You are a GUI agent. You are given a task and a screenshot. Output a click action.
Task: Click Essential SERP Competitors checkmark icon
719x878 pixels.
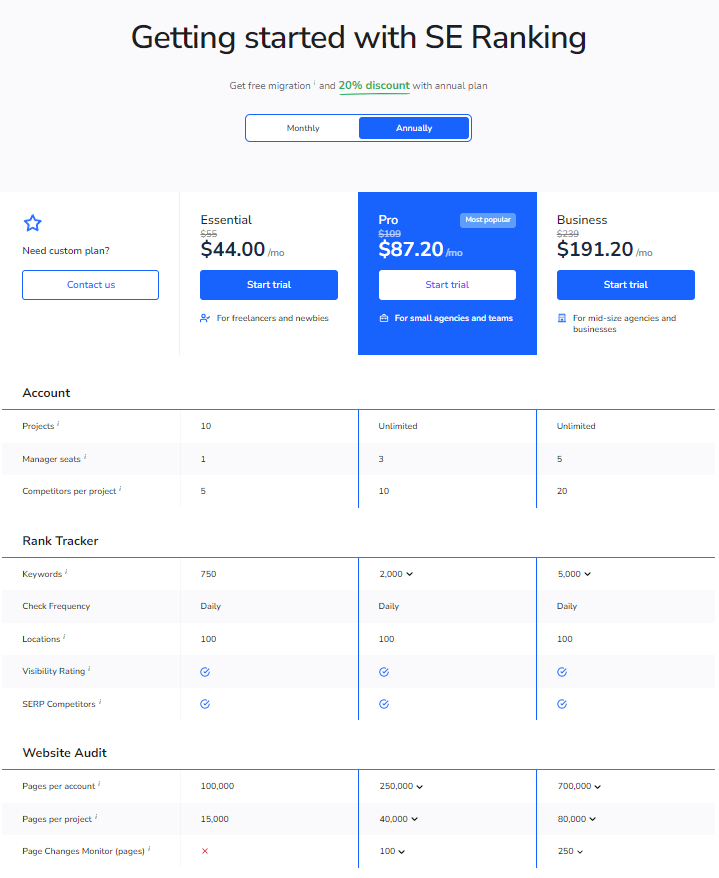tap(205, 704)
